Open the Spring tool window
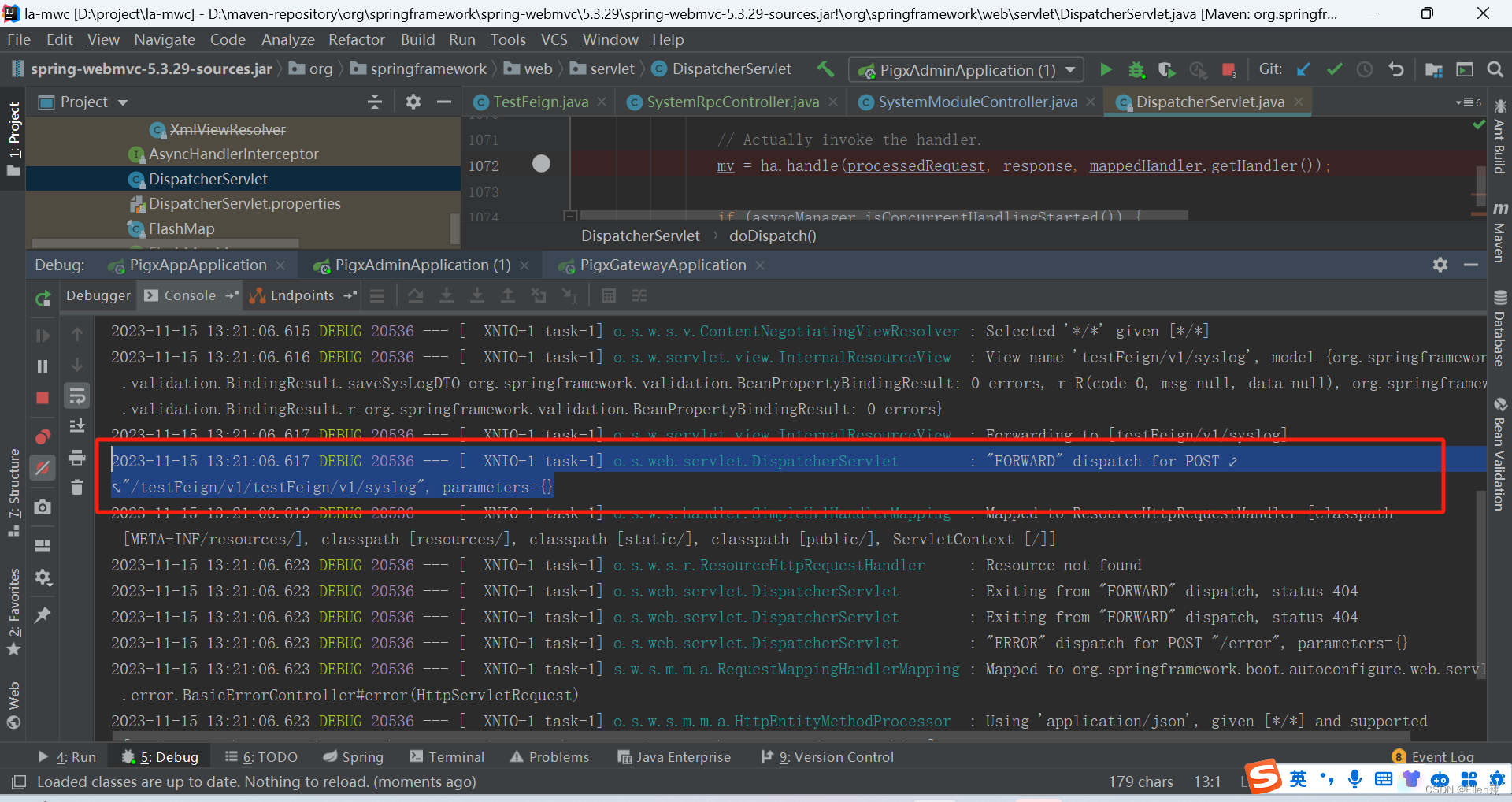 point(354,757)
